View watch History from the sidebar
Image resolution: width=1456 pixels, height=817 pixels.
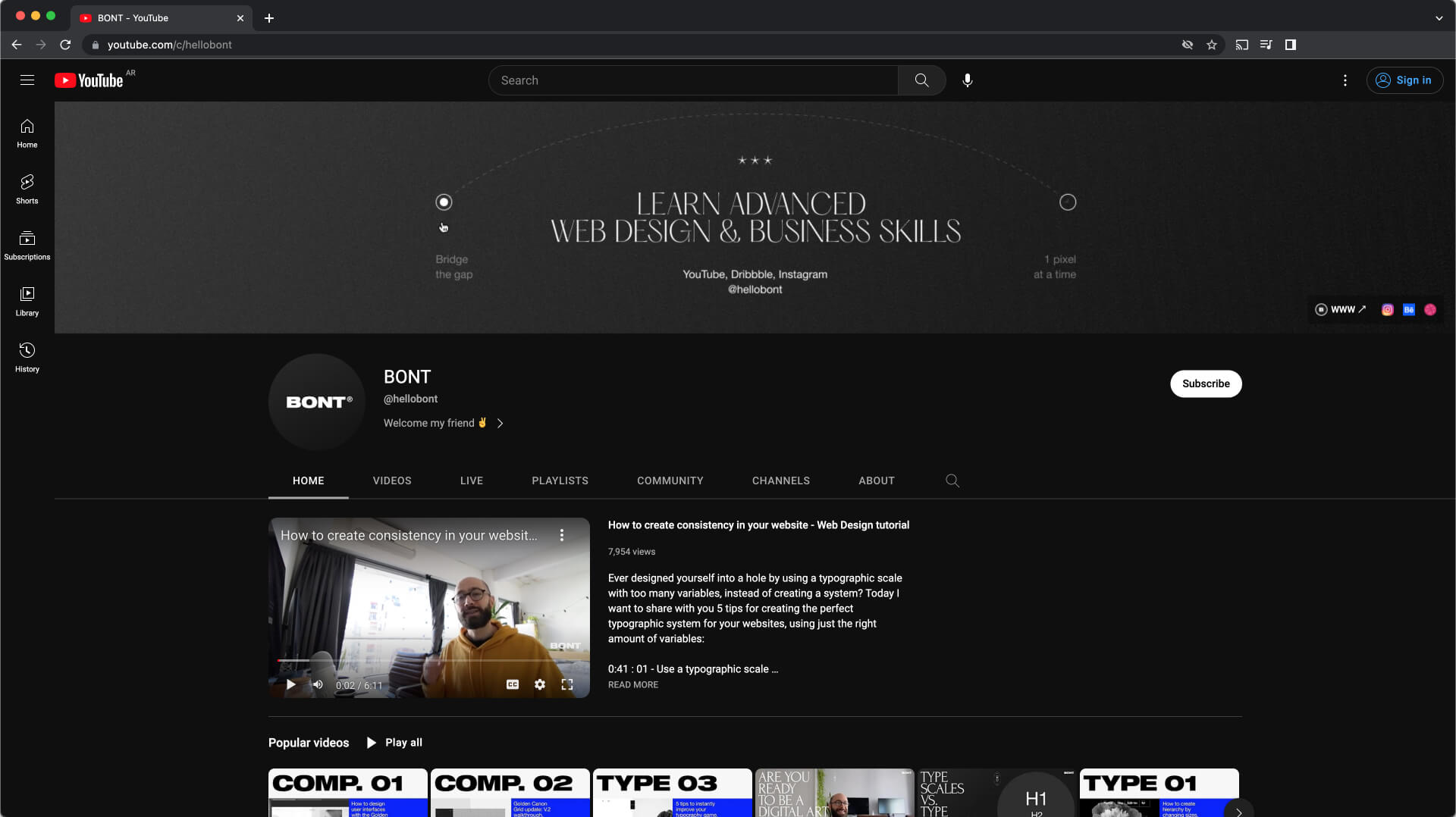coord(27,356)
